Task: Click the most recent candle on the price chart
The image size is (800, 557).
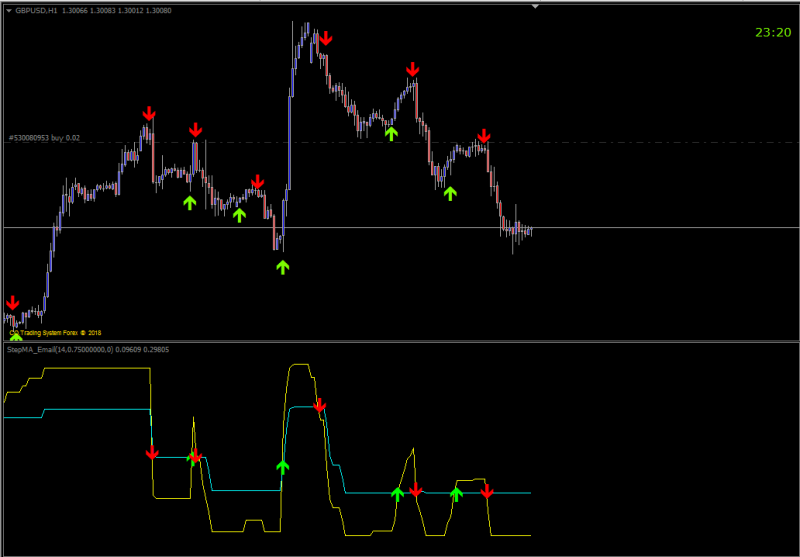Action: click(531, 231)
